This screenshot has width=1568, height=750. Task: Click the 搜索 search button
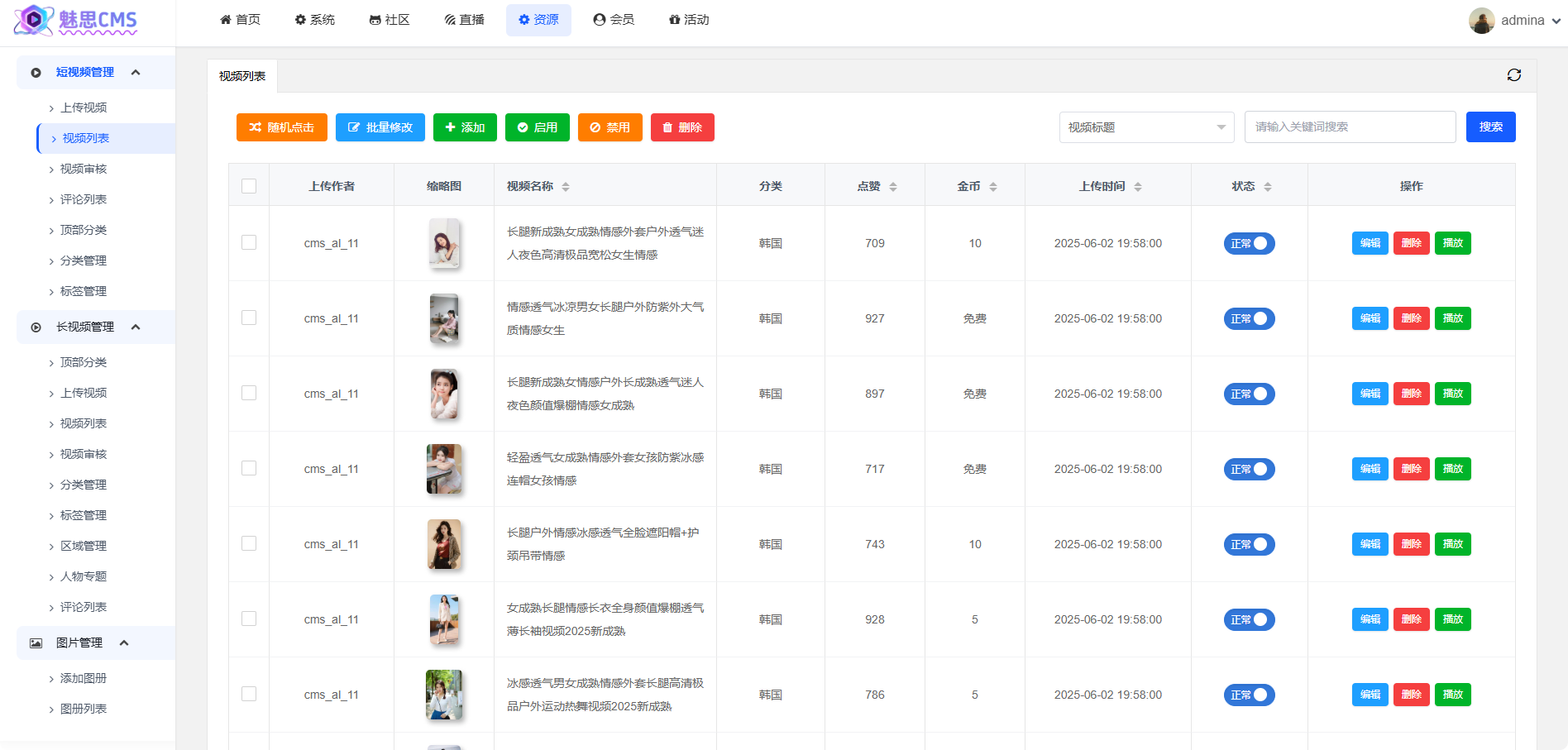tap(1490, 127)
